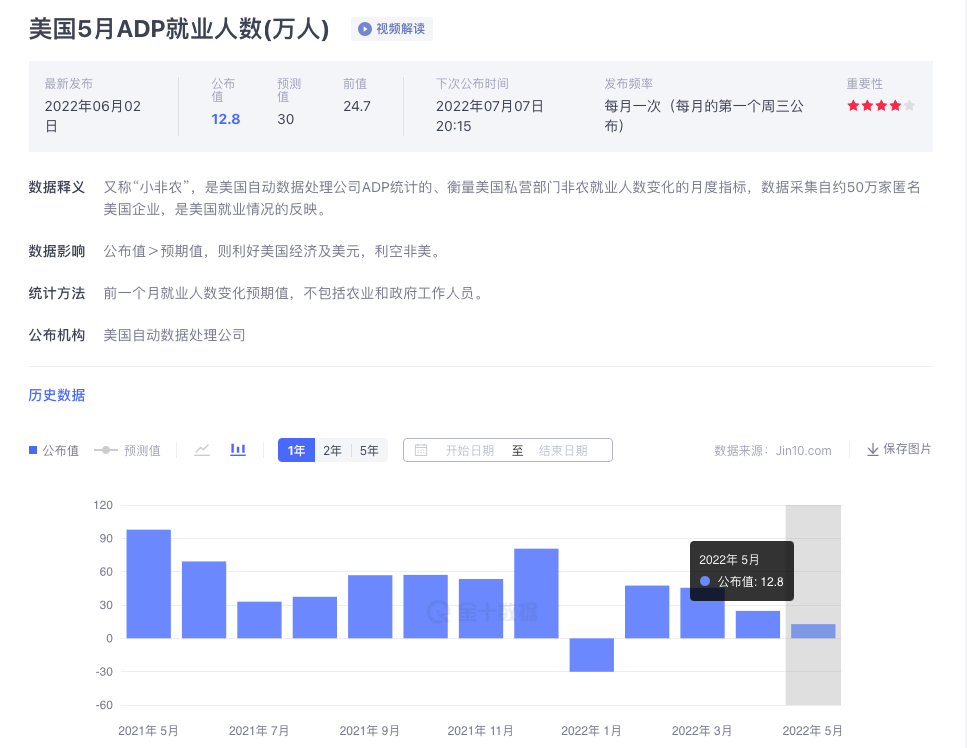Click the 数据影响 label
This screenshot has width=967, height=748.
pyautogui.click(x=57, y=251)
